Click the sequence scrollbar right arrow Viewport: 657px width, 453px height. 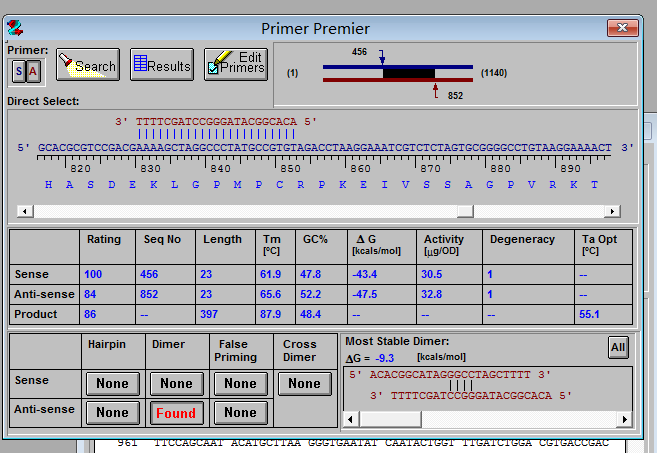[612, 211]
